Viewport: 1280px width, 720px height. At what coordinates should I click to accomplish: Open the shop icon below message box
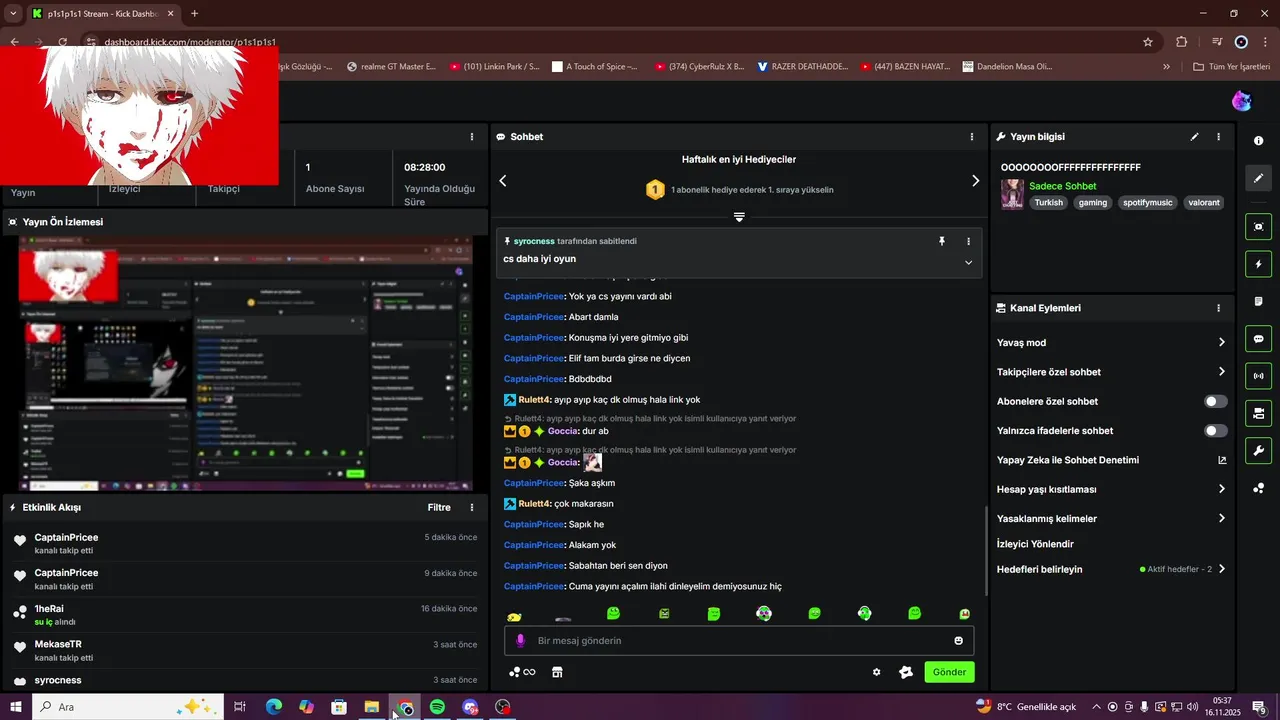(x=557, y=672)
